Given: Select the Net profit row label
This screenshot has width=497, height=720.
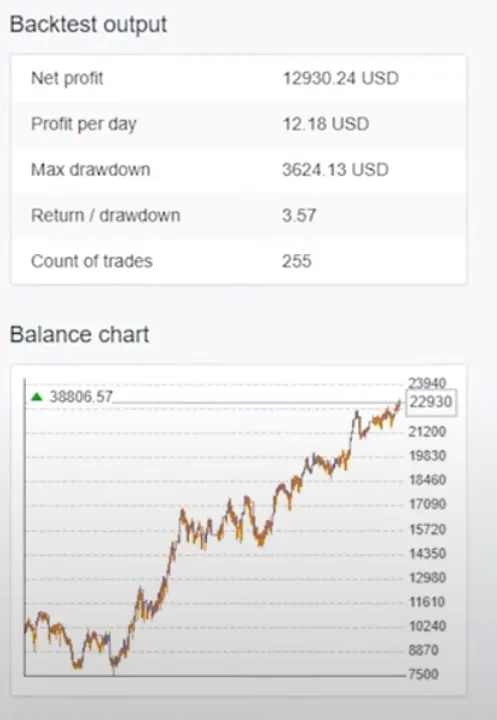Looking at the screenshot, I should 67,78.
